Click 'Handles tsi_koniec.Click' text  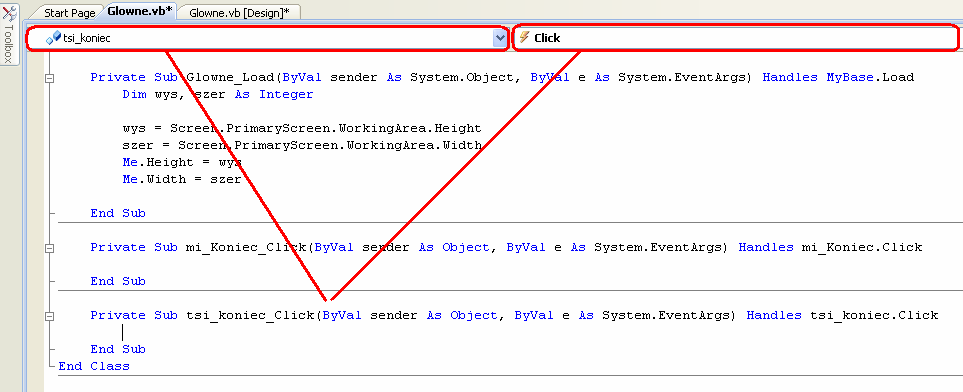pyautogui.click(x=842, y=316)
